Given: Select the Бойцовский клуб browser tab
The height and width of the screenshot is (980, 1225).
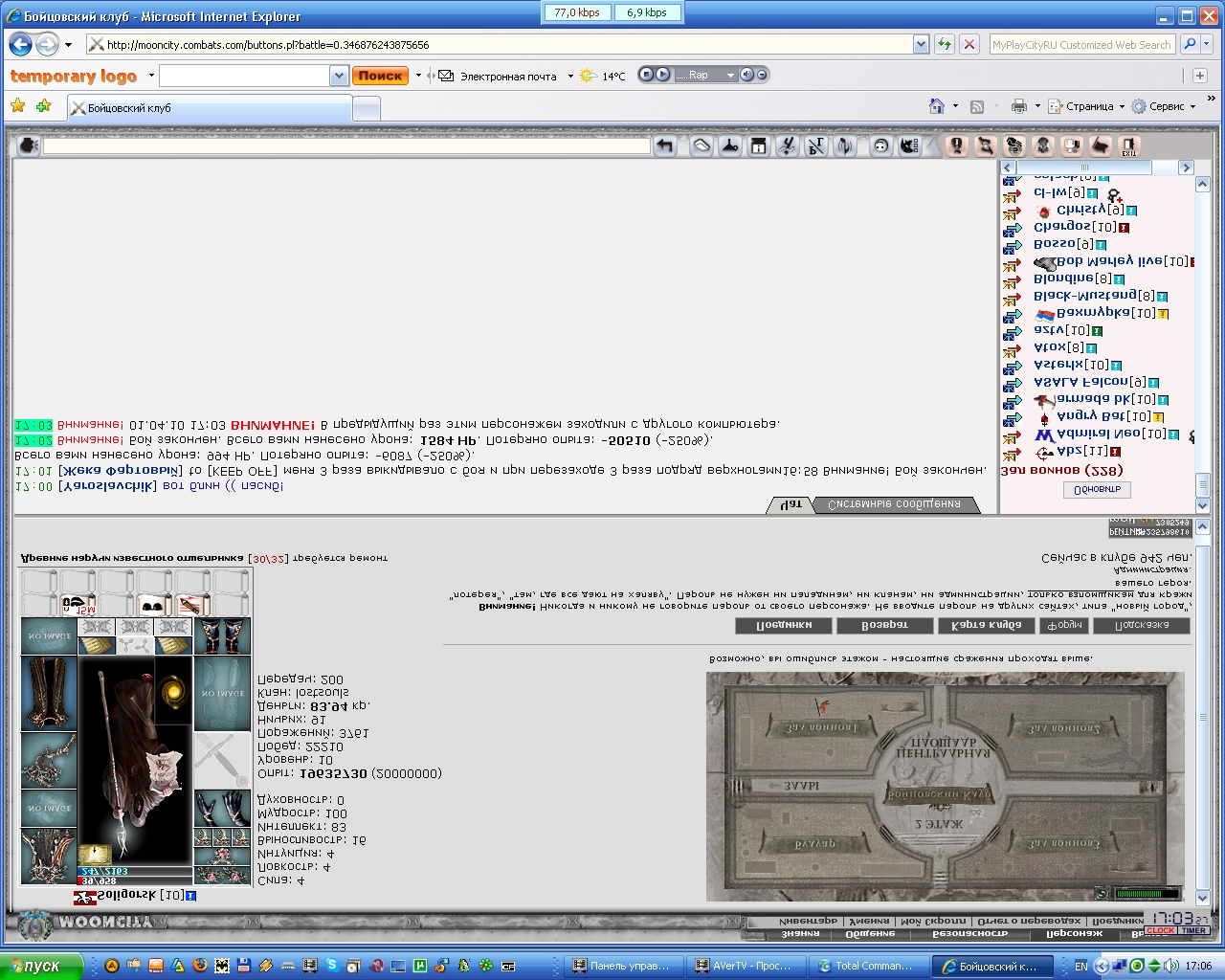Looking at the screenshot, I should [x=209, y=108].
